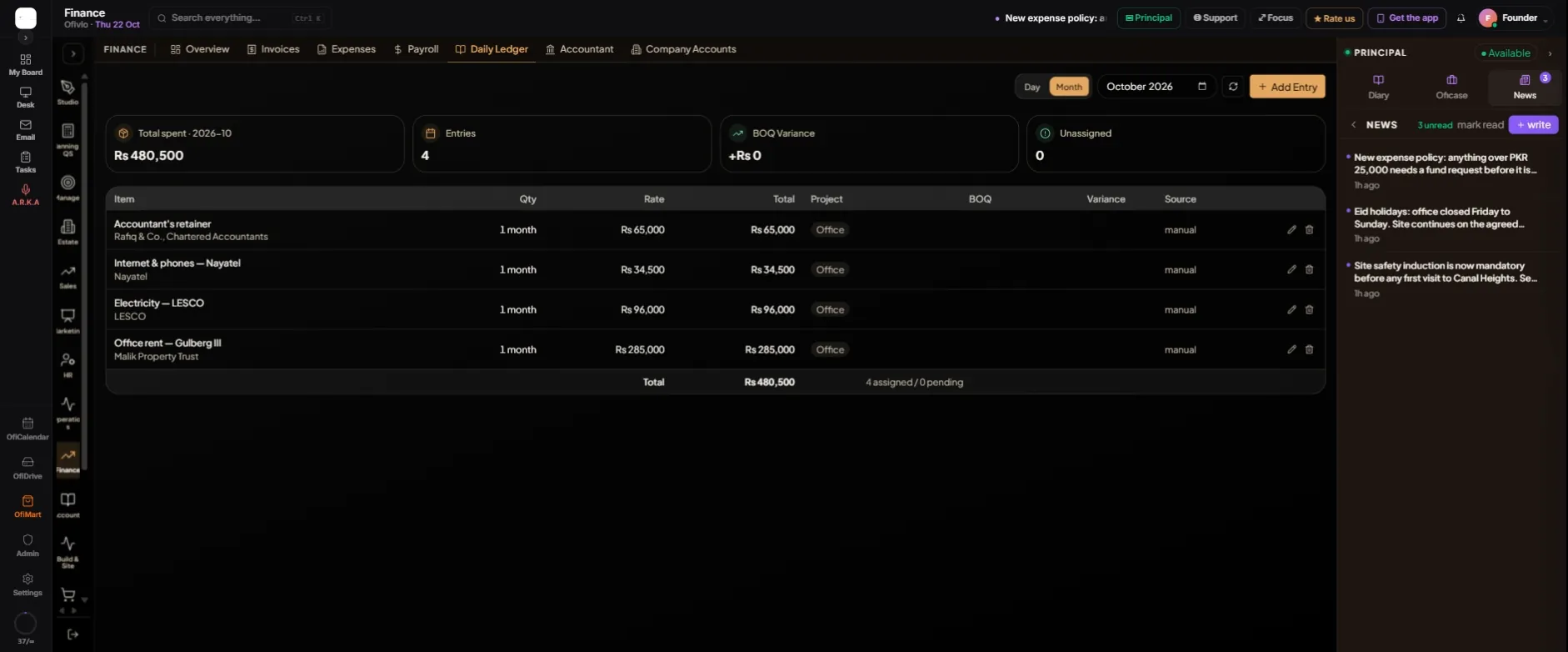Refresh the ledger with the reload icon

tap(1233, 87)
